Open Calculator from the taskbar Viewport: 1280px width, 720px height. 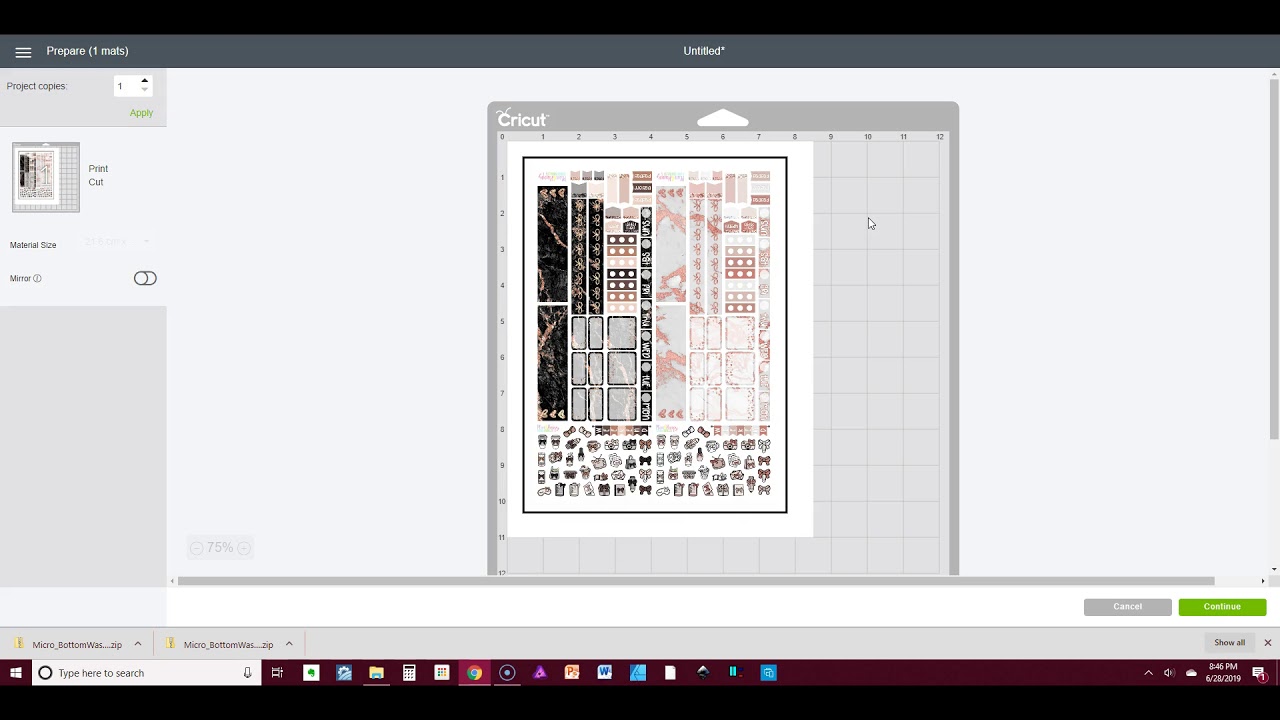click(409, 673)
